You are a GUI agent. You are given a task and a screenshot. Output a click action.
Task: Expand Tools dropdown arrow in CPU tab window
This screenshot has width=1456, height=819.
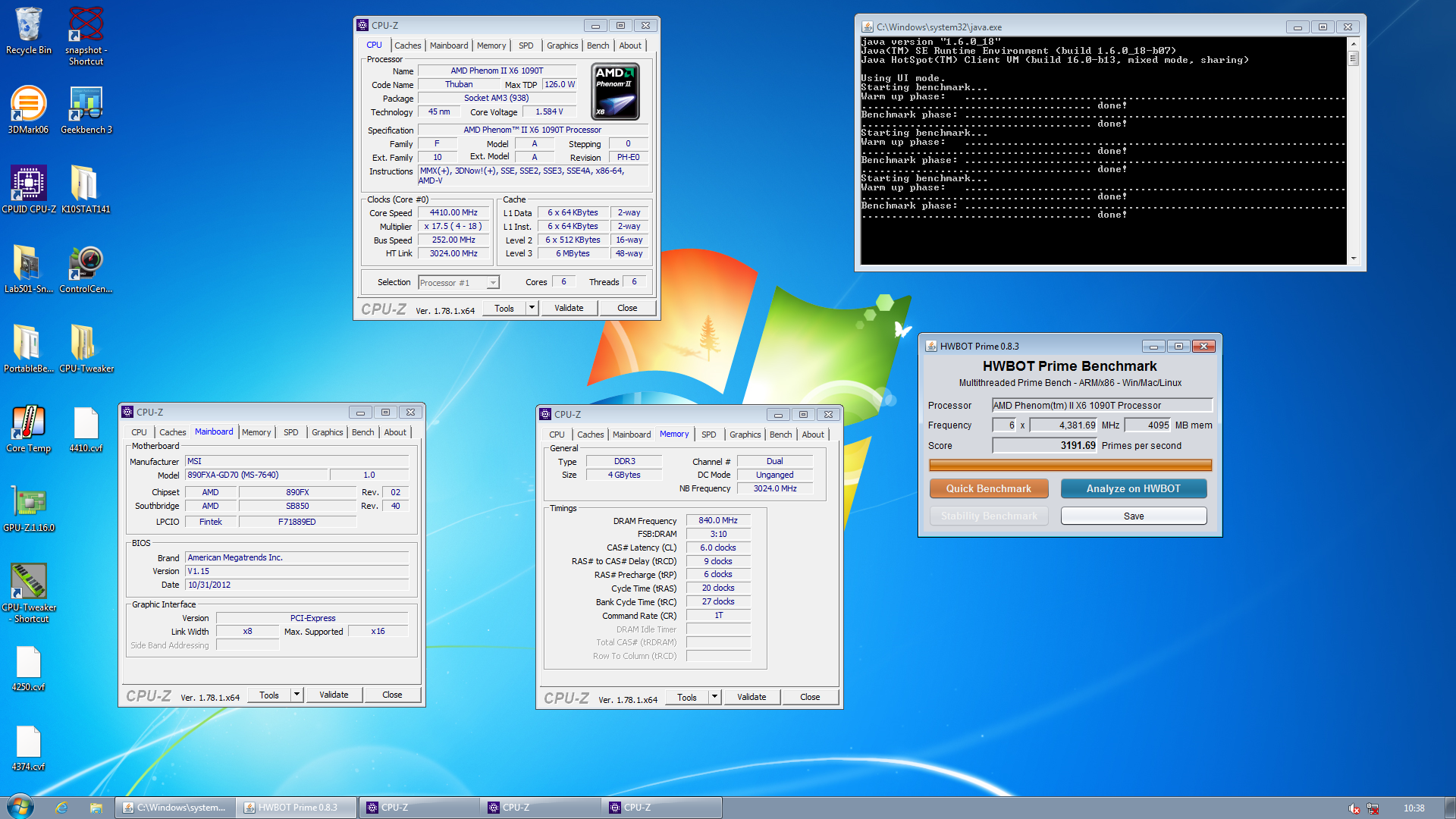coord(532,308)
